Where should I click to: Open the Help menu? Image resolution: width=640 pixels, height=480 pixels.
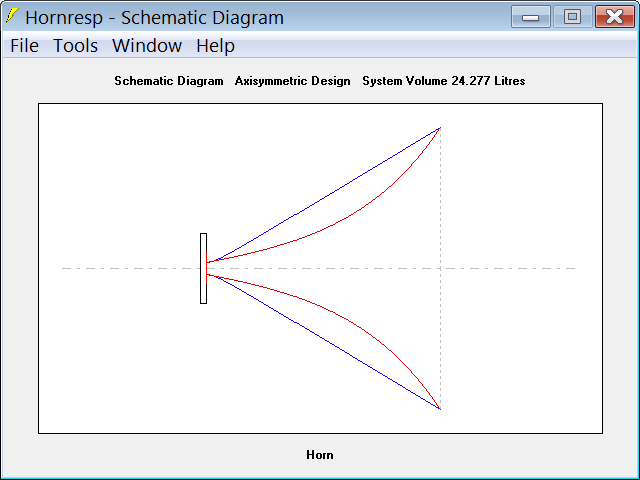tap(216, 45)
